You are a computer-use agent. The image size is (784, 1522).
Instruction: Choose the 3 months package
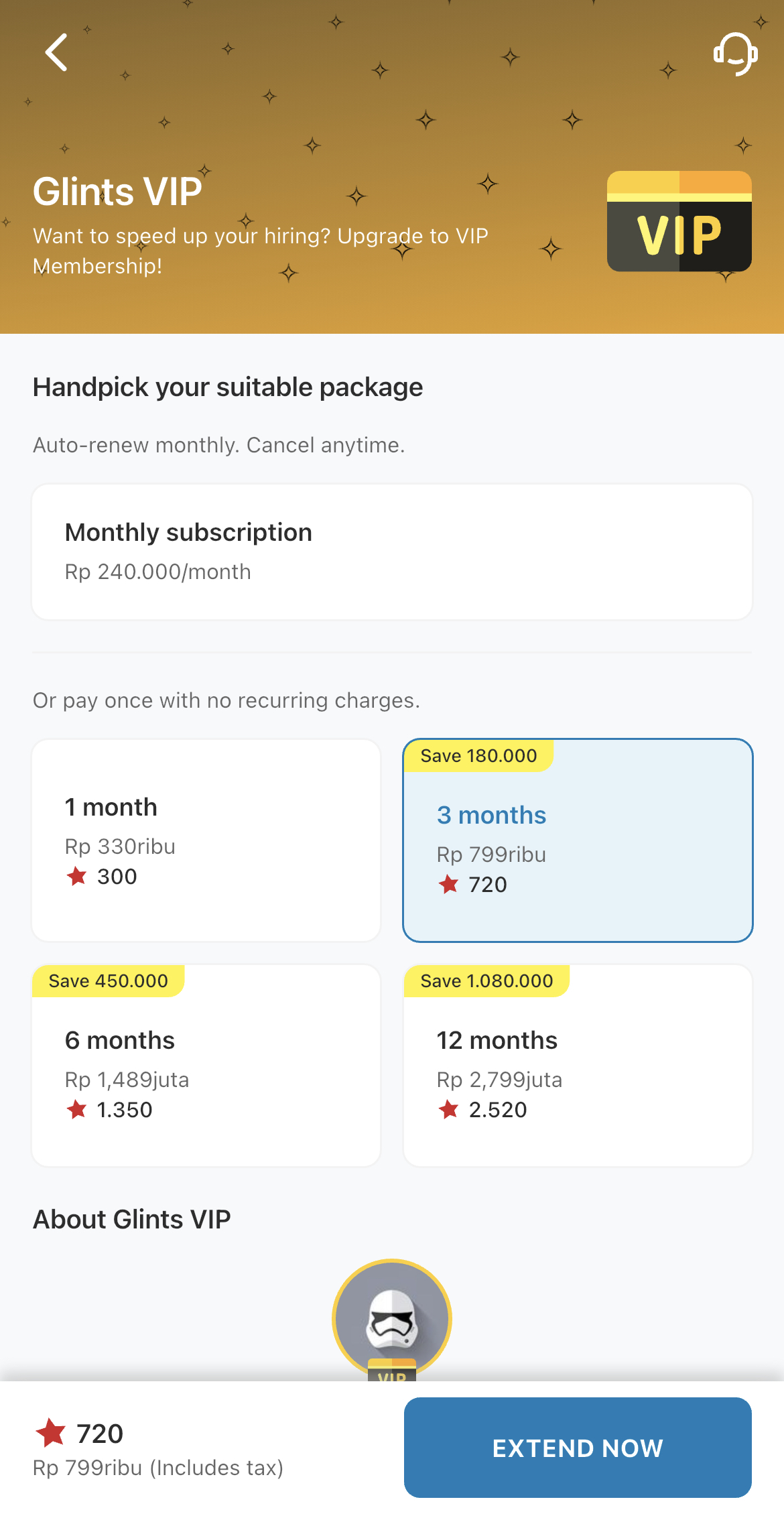pyautogui.click(x=578, y=840)
